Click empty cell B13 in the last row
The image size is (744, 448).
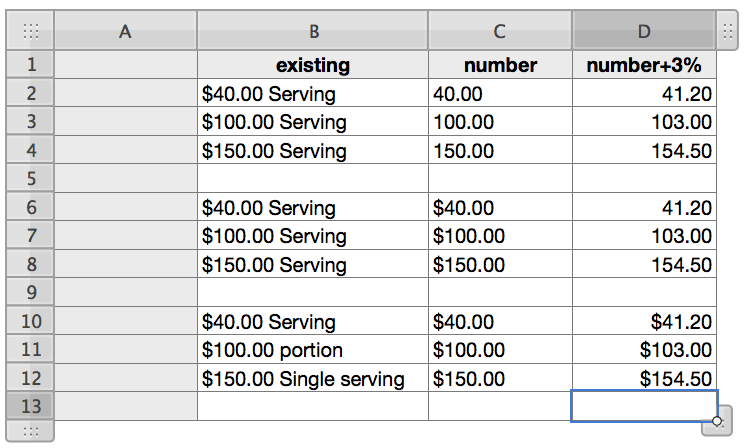(313, 406)
